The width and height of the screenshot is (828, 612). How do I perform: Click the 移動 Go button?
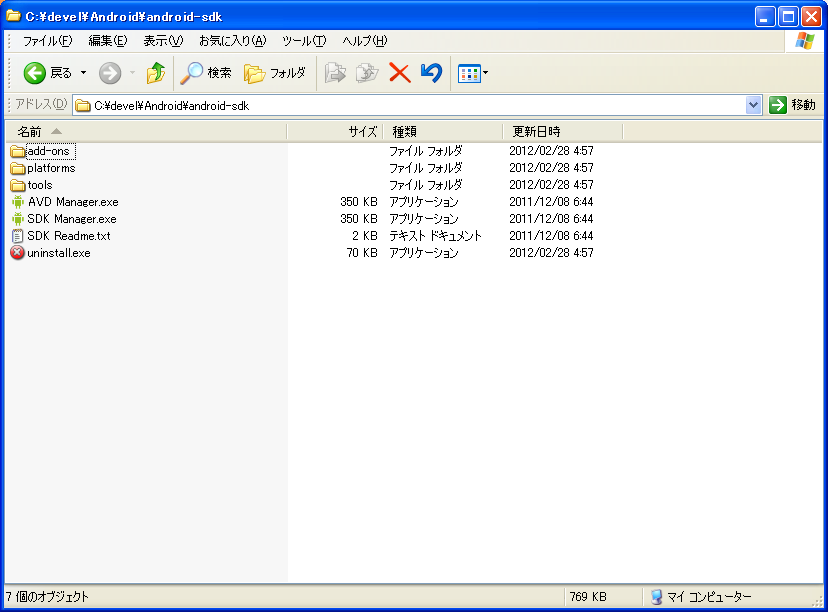(x=792, y=105)
